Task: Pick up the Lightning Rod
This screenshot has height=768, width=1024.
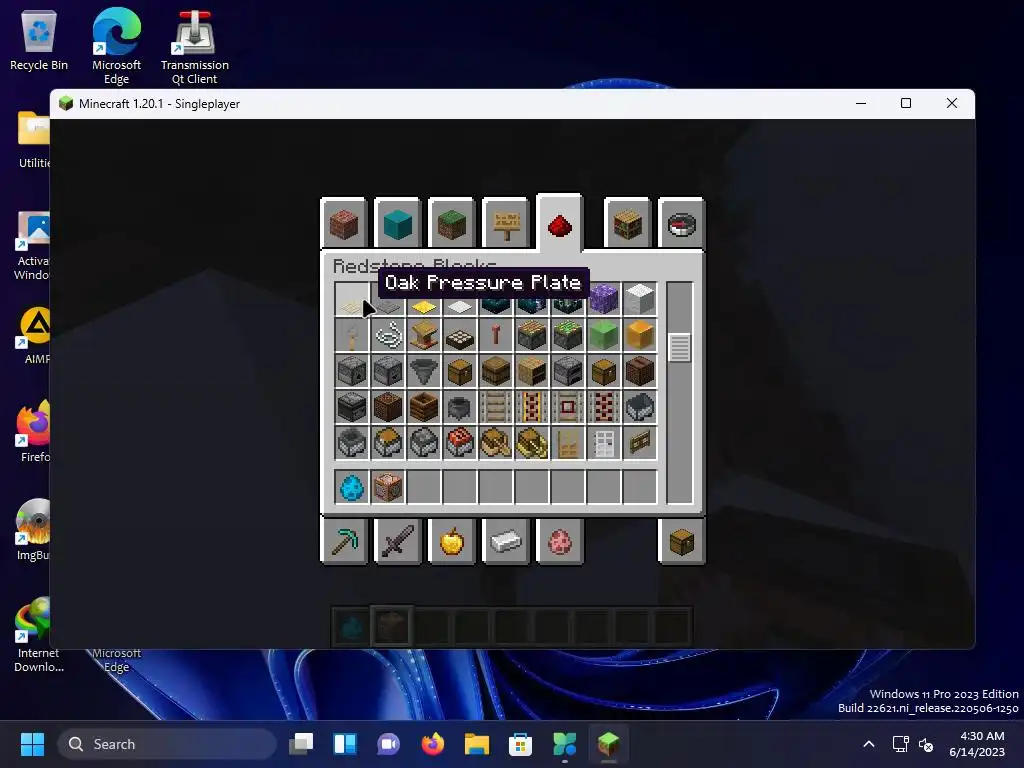Action: 496,336
